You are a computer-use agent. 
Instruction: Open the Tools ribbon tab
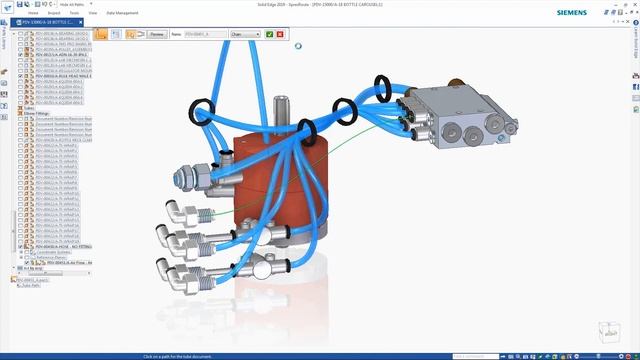tap(74, 13)
